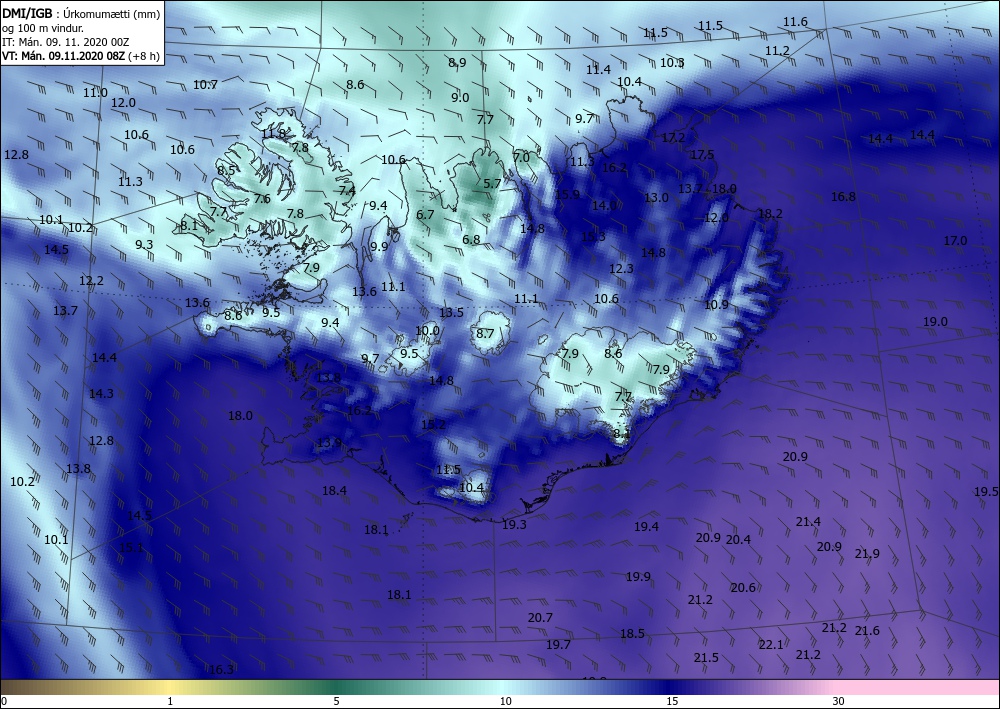
Task: Select the 17.5 value label
Action: click(702, 154)
